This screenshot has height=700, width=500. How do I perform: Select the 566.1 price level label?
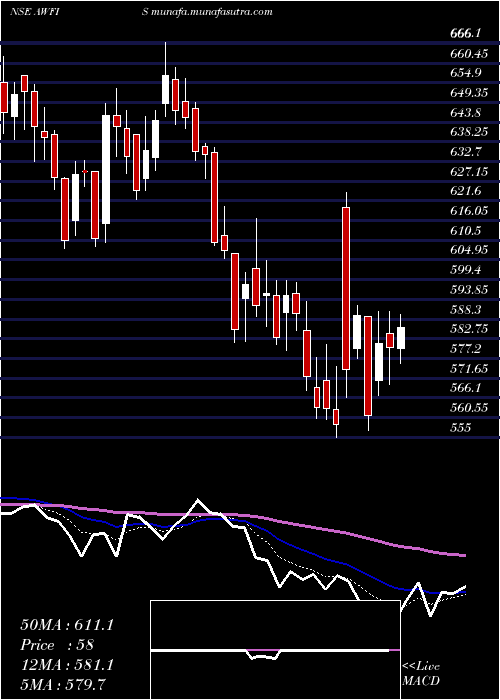click(466, 388)
